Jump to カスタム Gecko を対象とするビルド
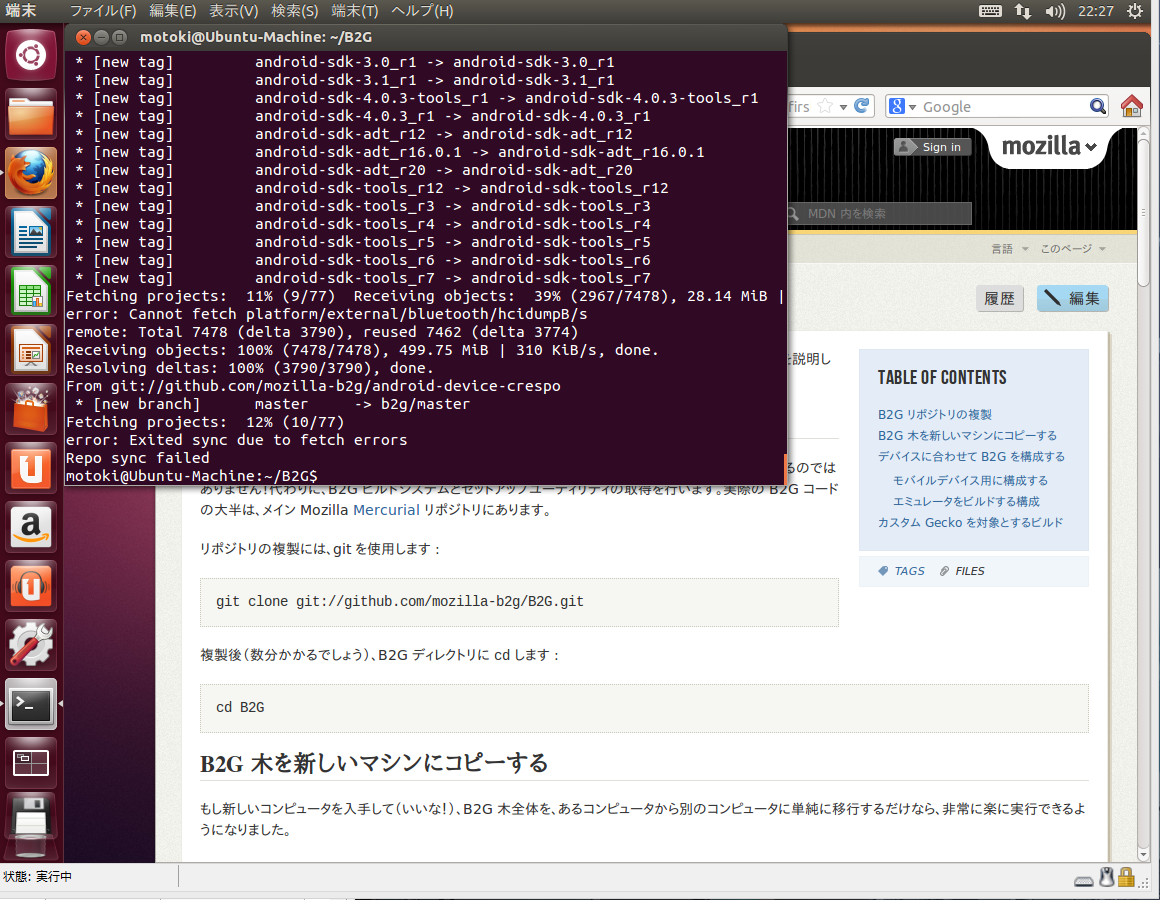Screen dimensions: 1160x900 click(970, 522)
